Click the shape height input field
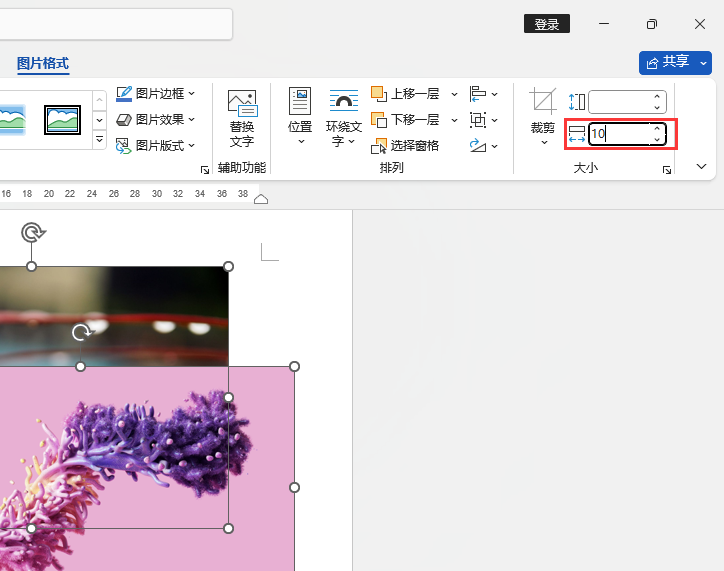 point(618,102)
